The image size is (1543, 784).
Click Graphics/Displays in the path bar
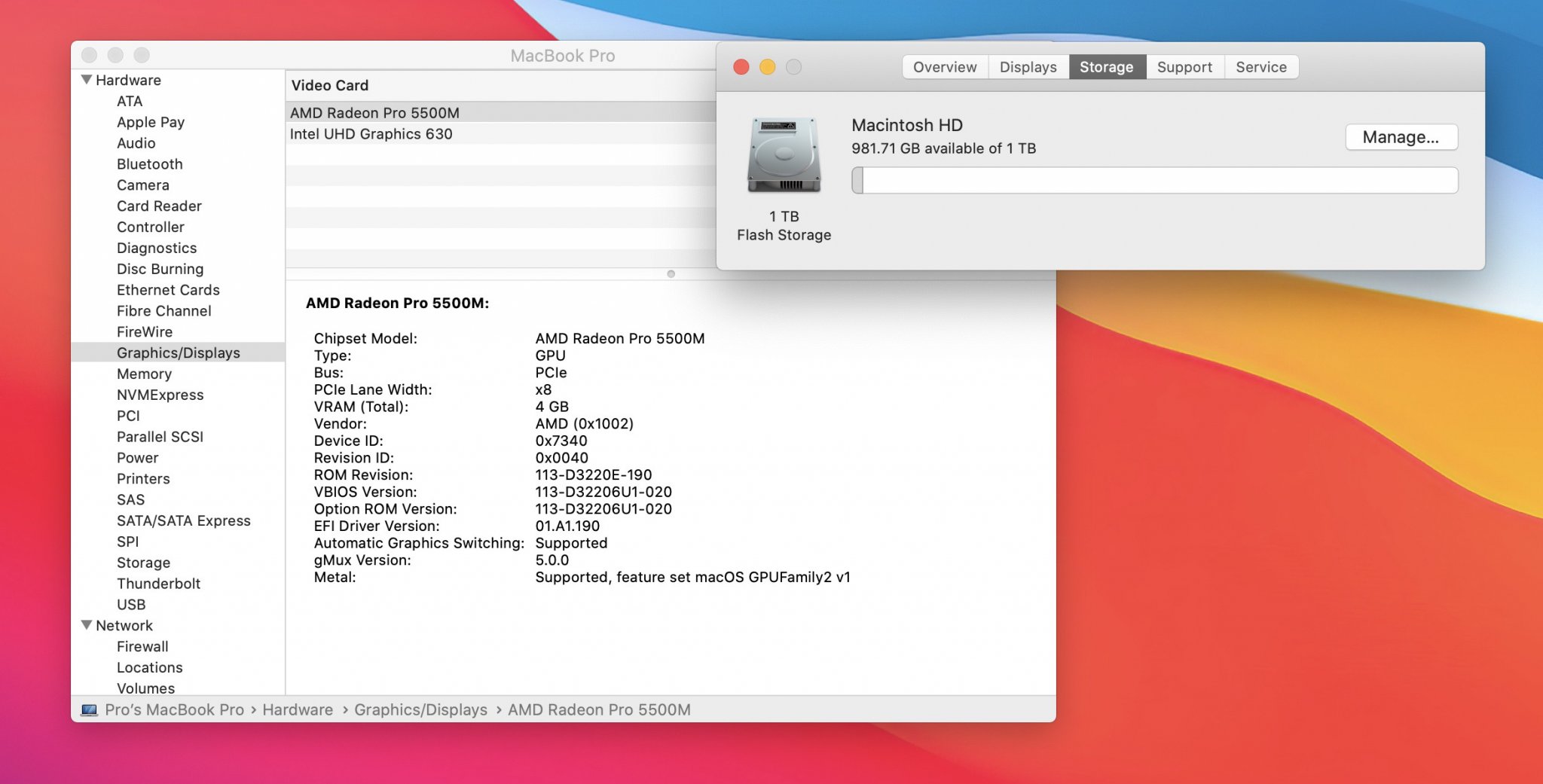tap(420, 709)
